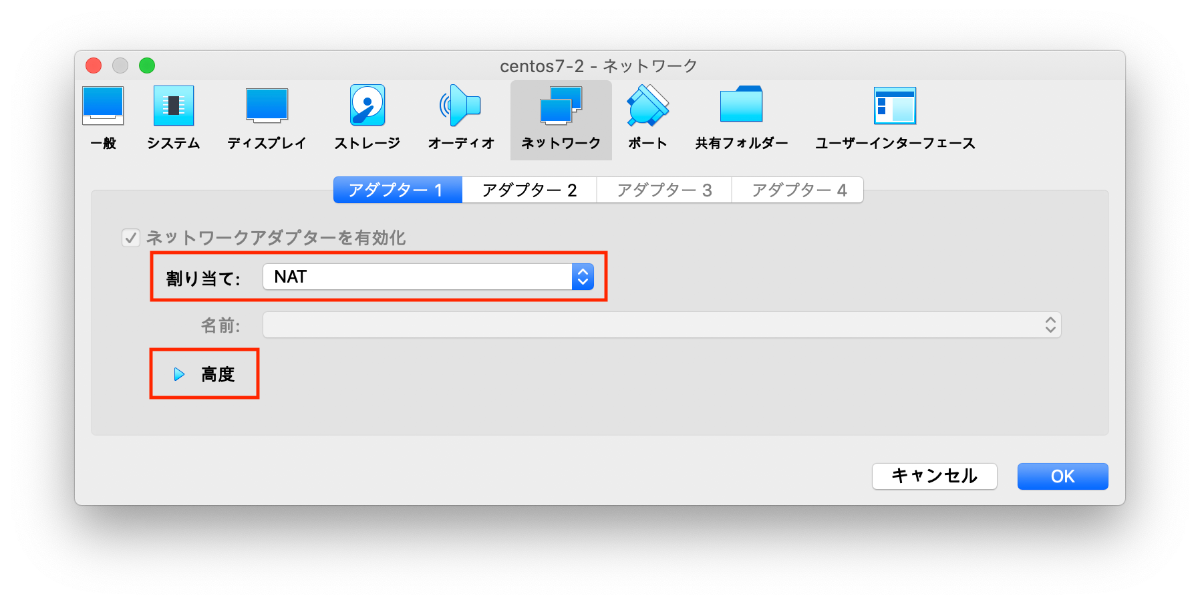This screenshot has width=1200, height=604.
Task: Switch to アダプター 1 tab
Action: 397,190
